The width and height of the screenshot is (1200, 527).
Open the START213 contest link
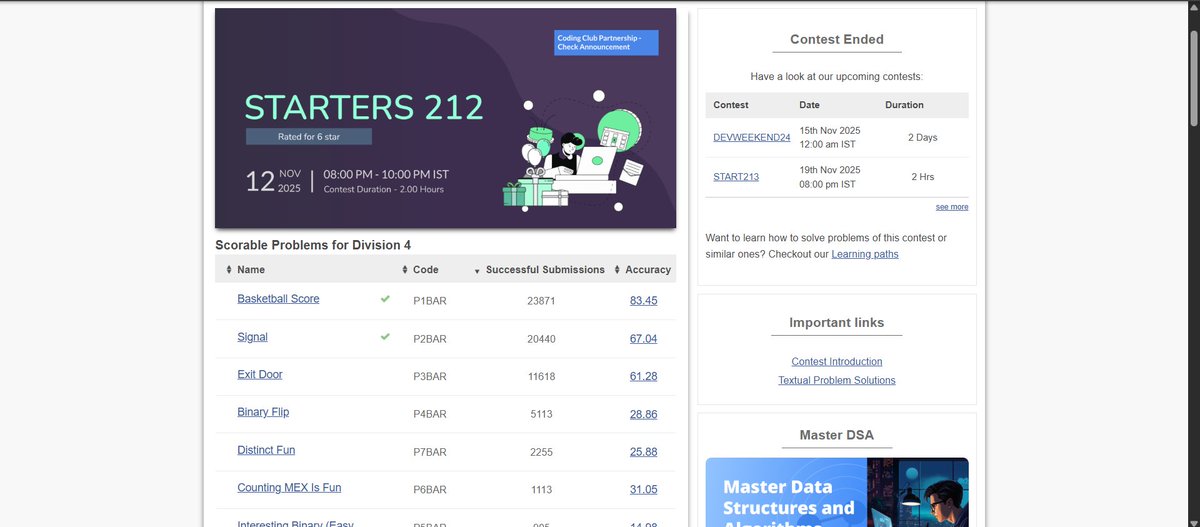pyautogui.click(x=736, y=177)
